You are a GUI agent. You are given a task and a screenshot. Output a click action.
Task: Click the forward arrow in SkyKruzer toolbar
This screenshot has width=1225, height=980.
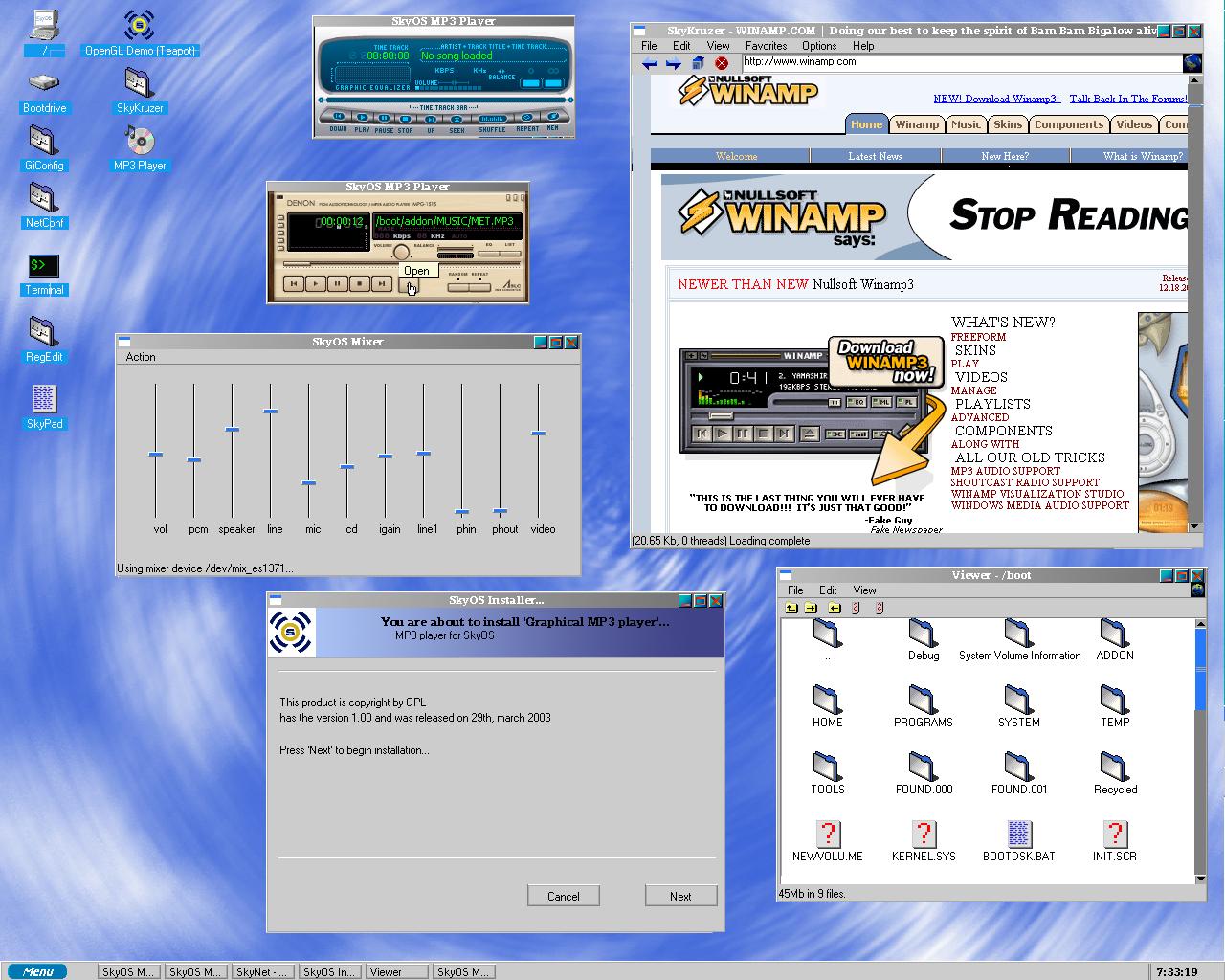coord(674,64)
